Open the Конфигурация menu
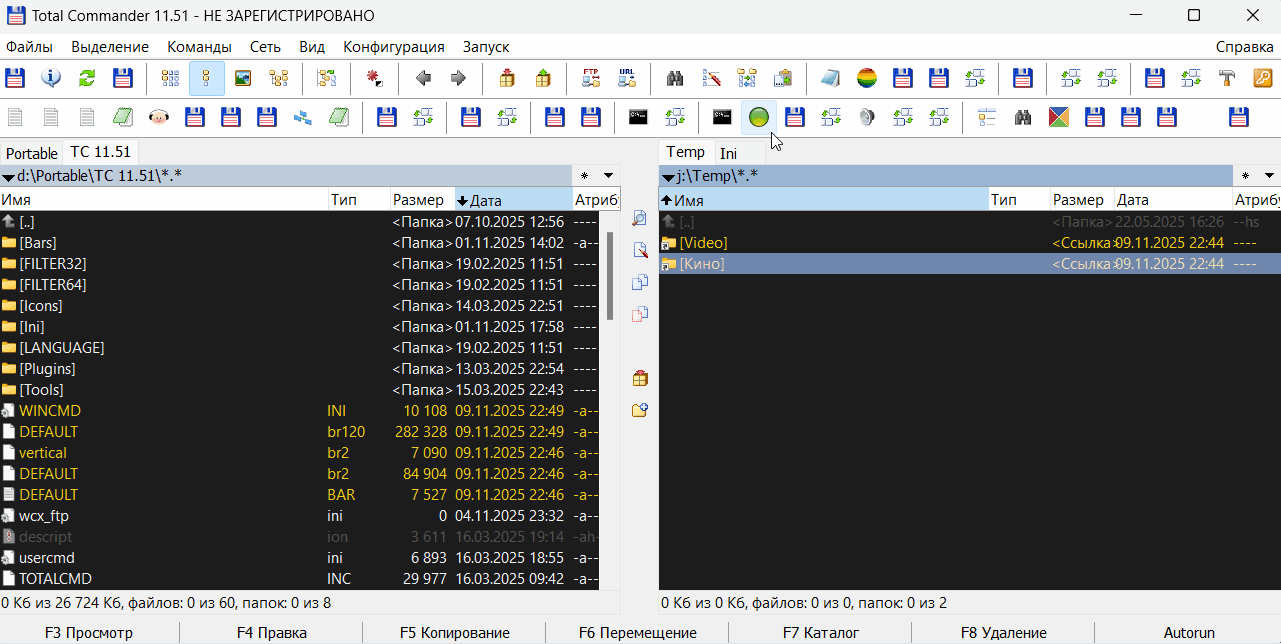 [x=393, y=47]
